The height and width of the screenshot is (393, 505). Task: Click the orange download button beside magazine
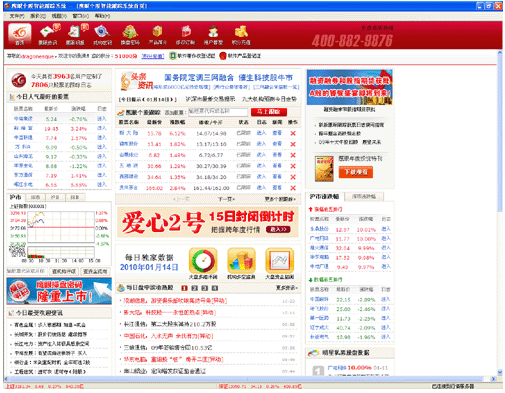(x=356, y=172)
